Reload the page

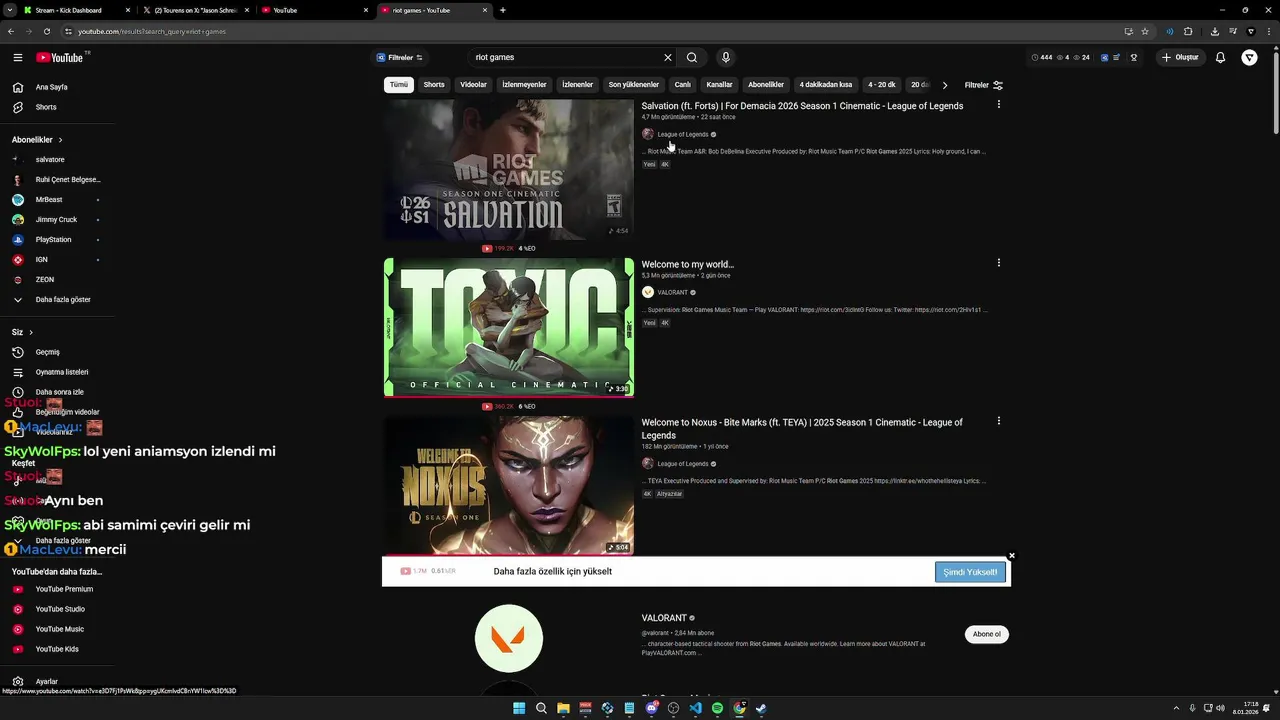click(x=46, y=31)
